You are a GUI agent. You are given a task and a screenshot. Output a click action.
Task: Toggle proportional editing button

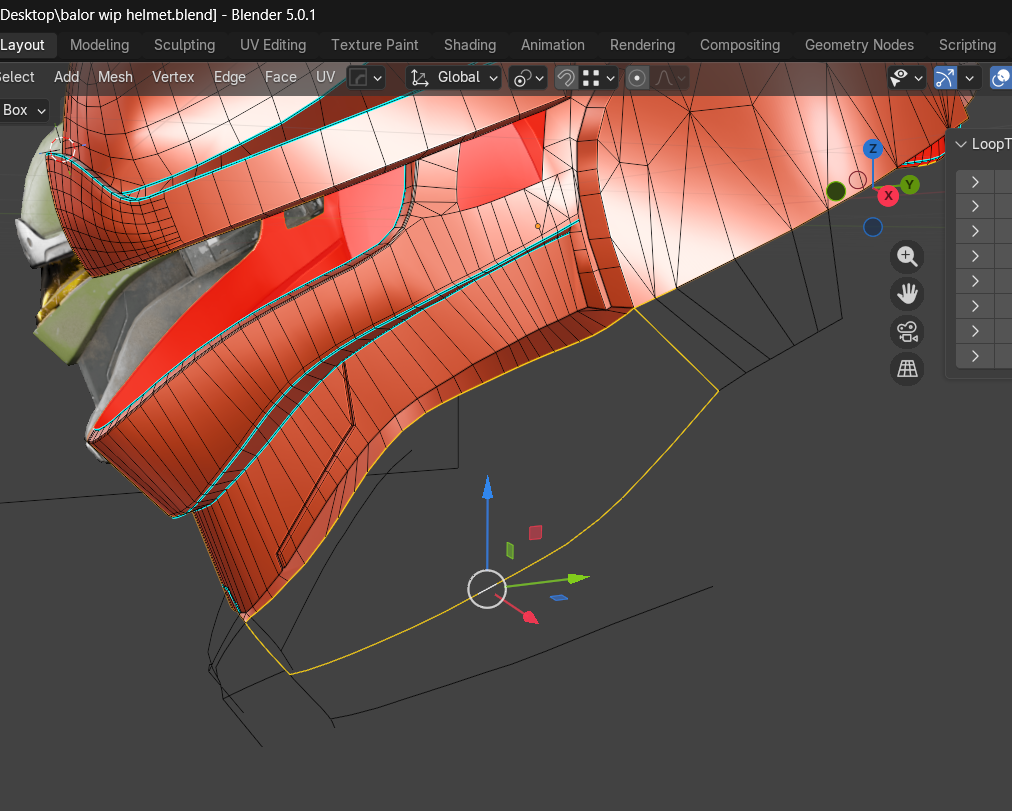pos(638,78)
